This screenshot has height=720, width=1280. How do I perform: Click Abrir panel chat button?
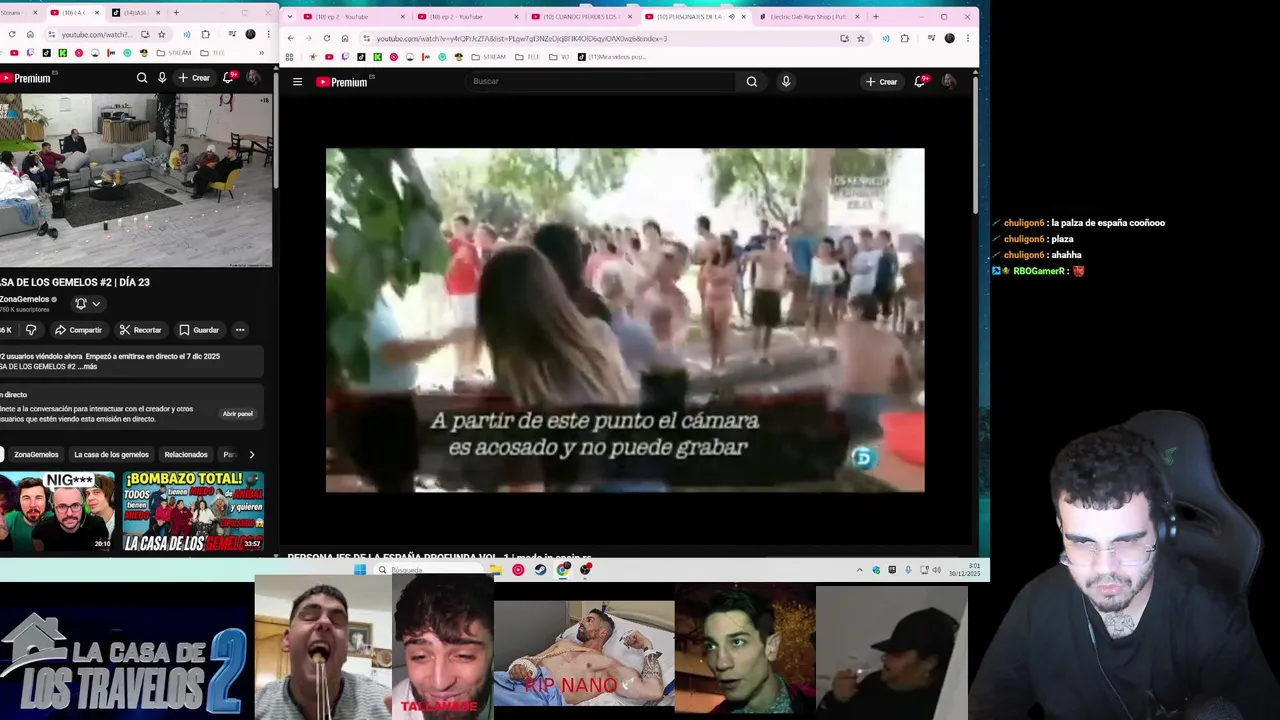tap(238, 413)
